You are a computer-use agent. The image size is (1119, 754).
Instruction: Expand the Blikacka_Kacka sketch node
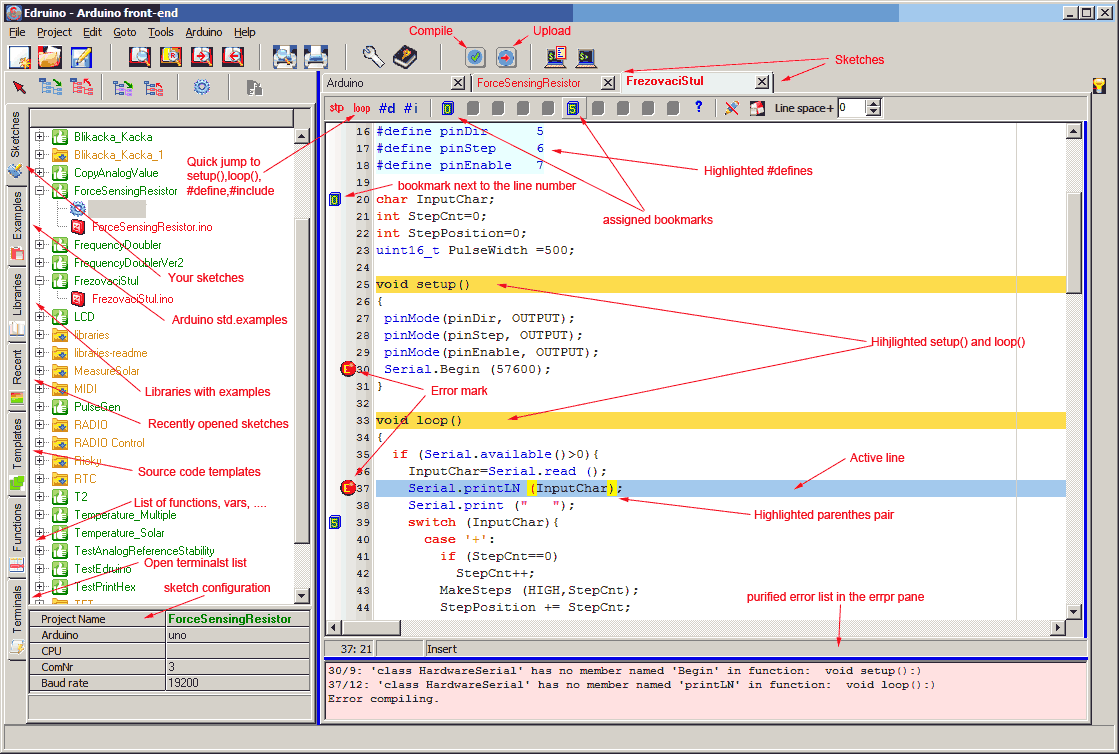(40, 137)
